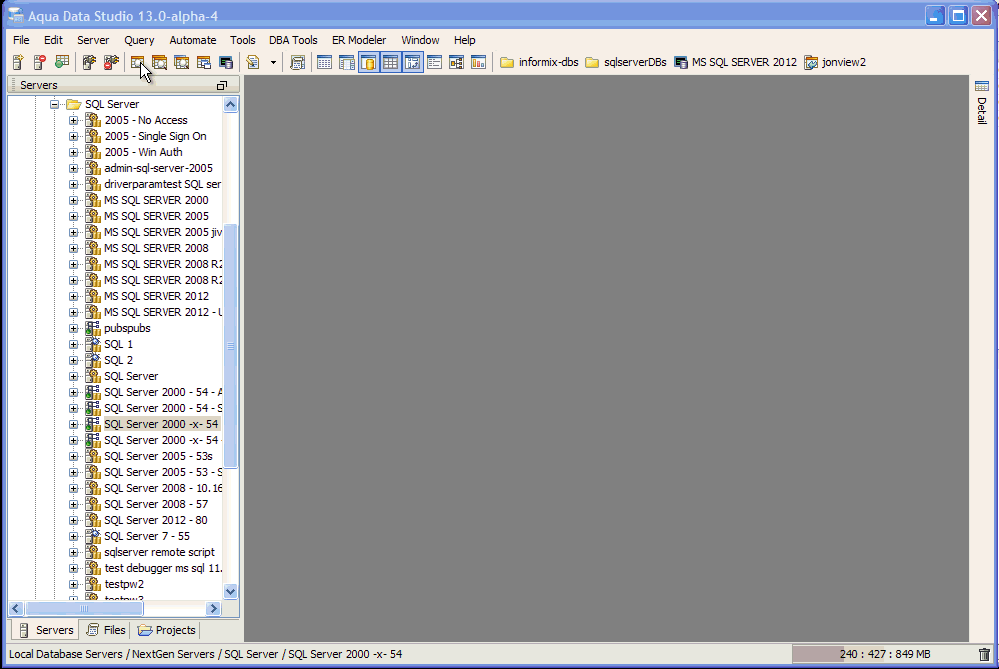The image size is (999, 669).
Task: Expand the testpw2 server node
Action: (x=73, y=584)
